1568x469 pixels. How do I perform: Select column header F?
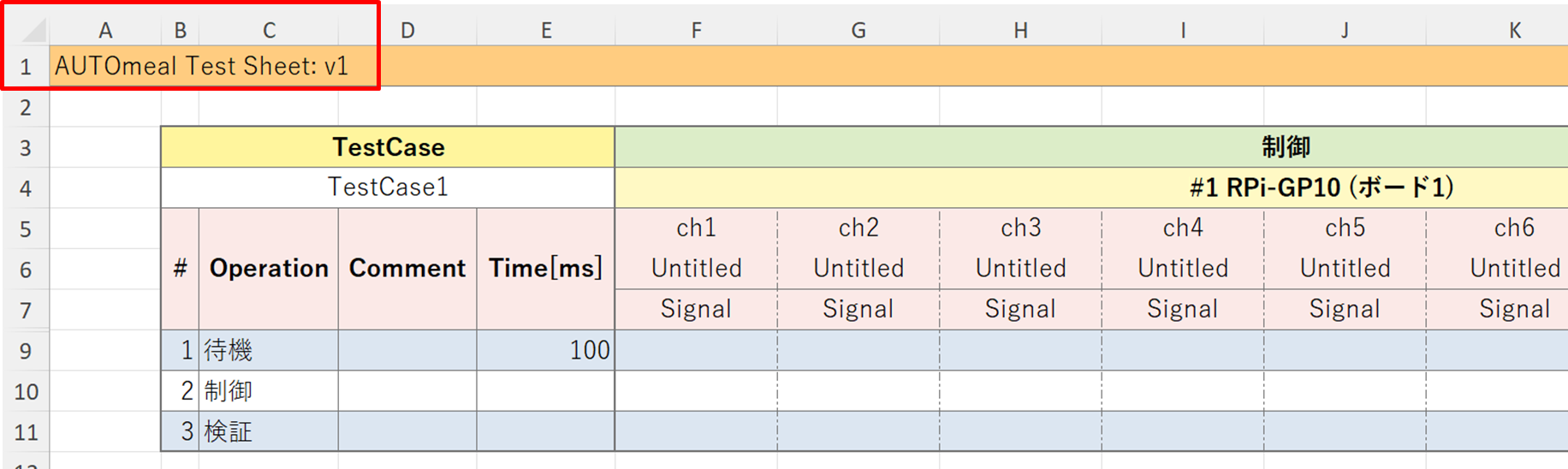pyautogui.click(x=696, y=31)
